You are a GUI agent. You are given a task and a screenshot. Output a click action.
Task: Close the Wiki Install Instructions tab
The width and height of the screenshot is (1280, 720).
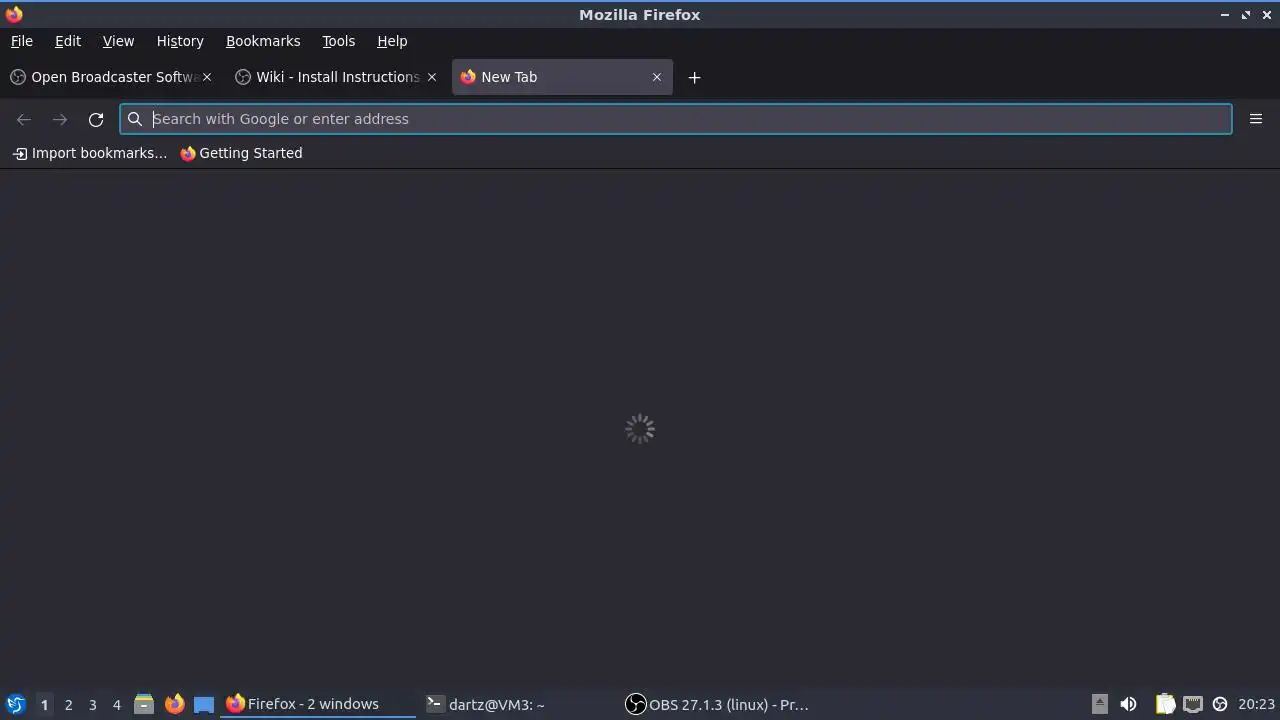pos(432,77)
